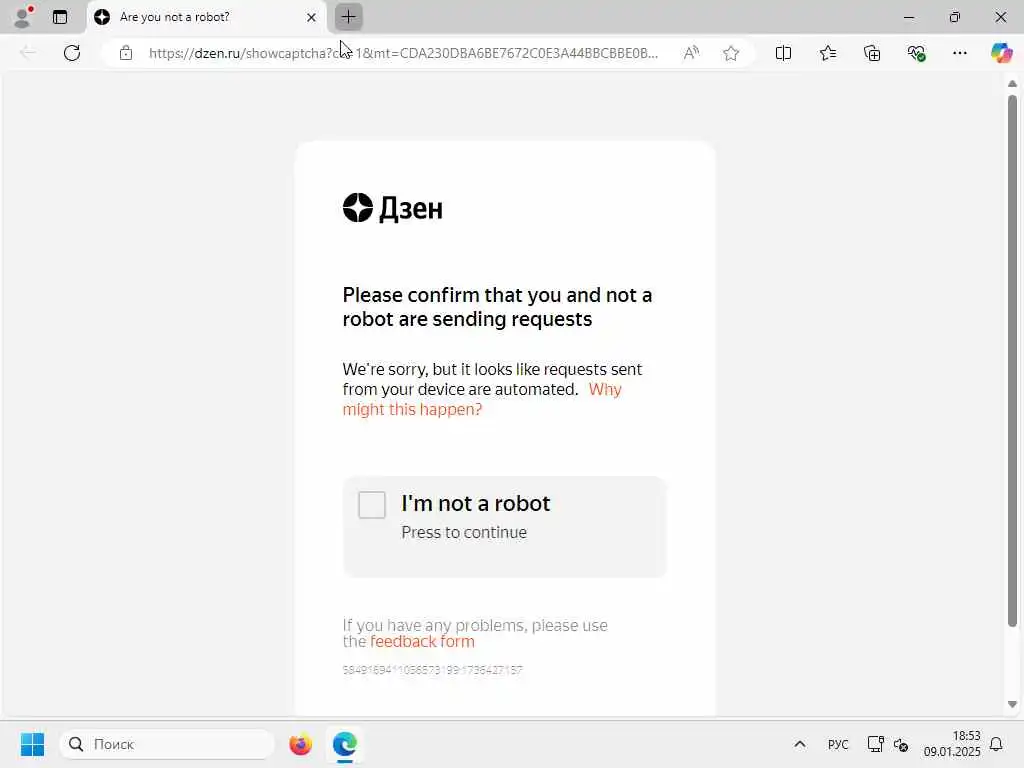Launch Firefox from the taskbar
Screen dimensions: 1024x768
pos(300,744)
